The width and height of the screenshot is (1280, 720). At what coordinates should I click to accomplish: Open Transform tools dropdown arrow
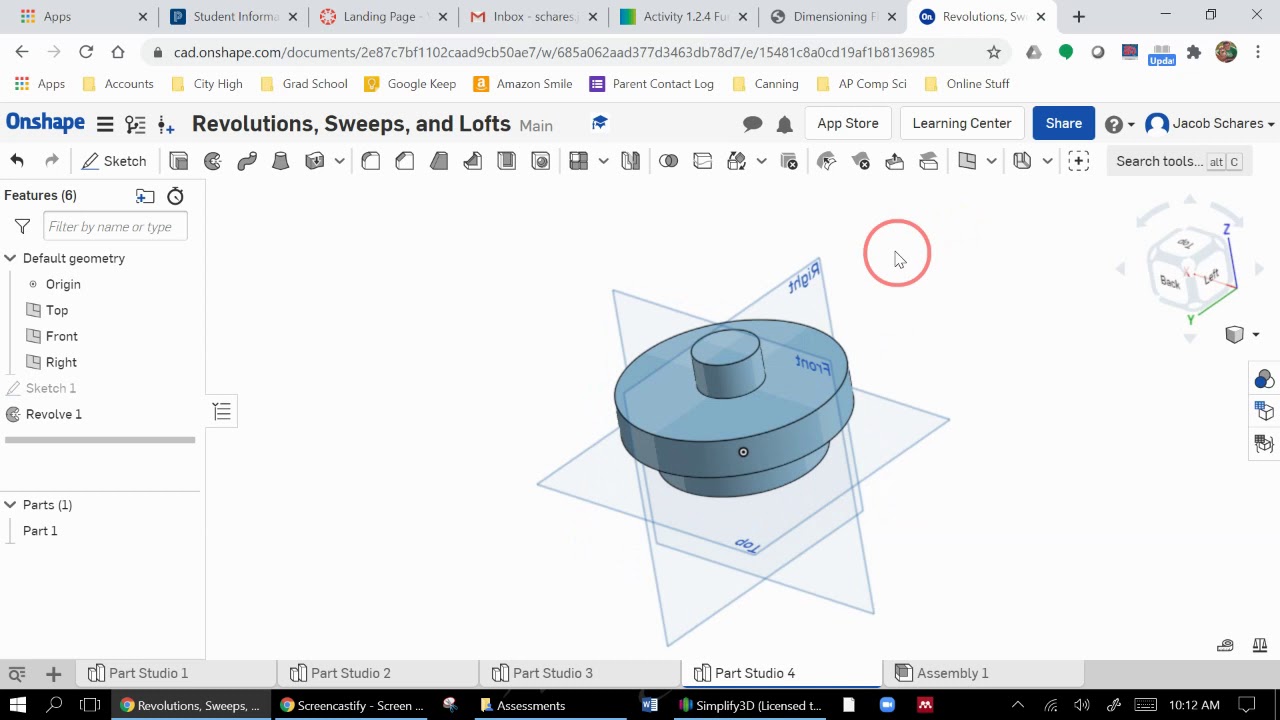pos(761,161)
